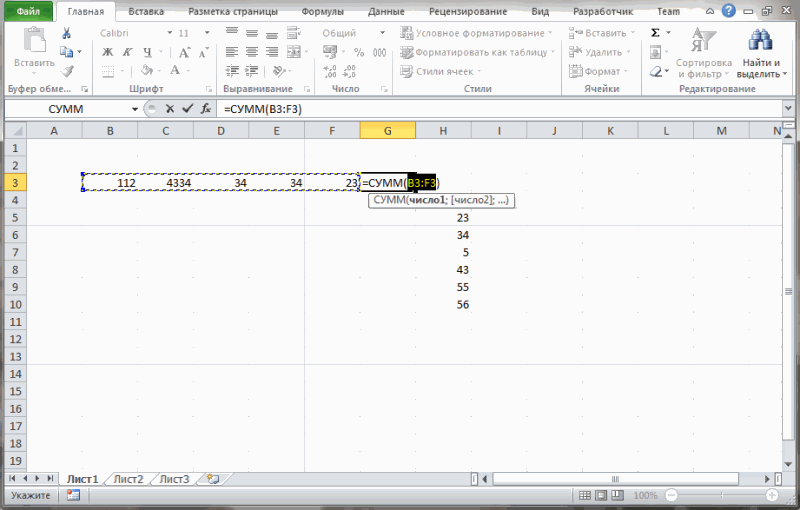This screenshot has height=510, width=800.
Task: Toggle wrap text icon
Action: pyautogui.click(x=293, y=33)
